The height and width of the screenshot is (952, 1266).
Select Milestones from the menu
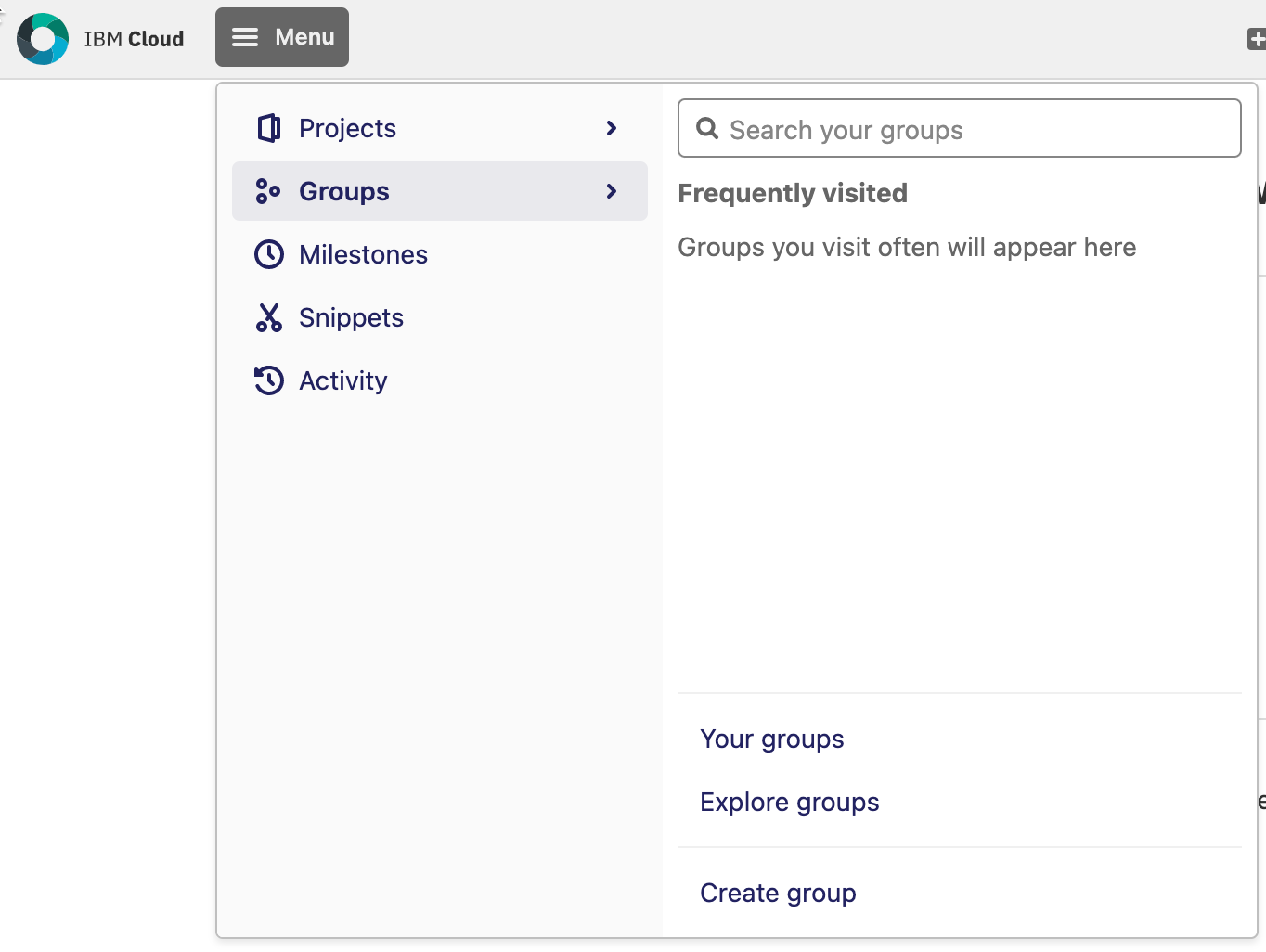click(363, 254)
